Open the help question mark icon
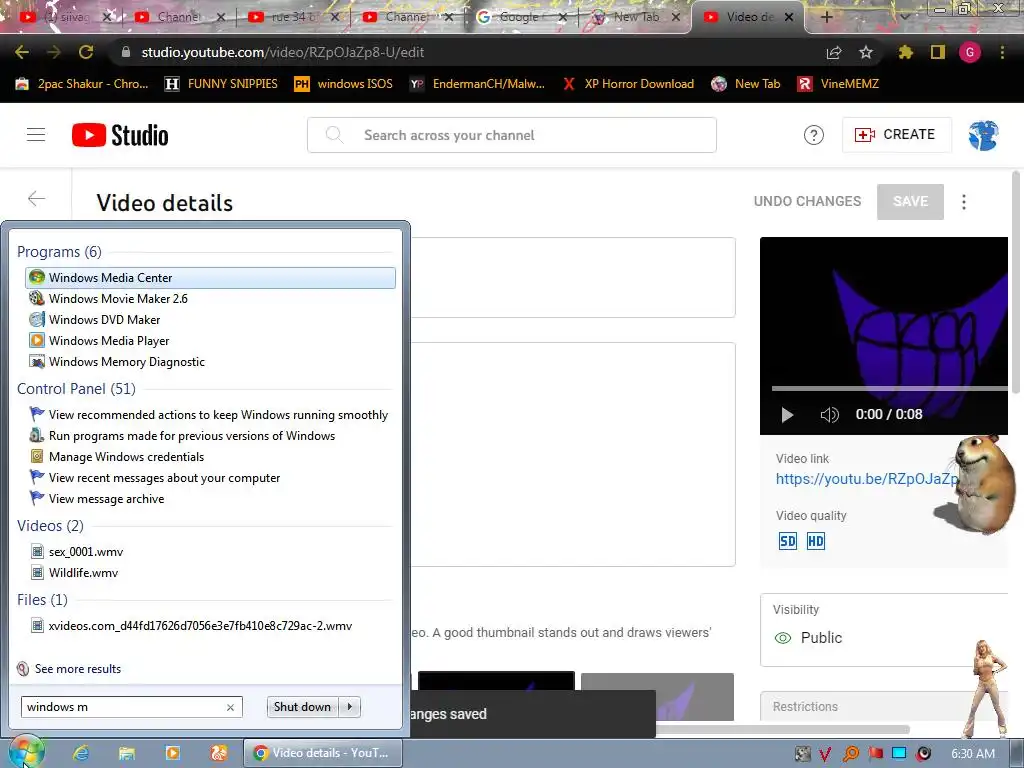Screen dimensions: 1024x768 click(813, 135)
